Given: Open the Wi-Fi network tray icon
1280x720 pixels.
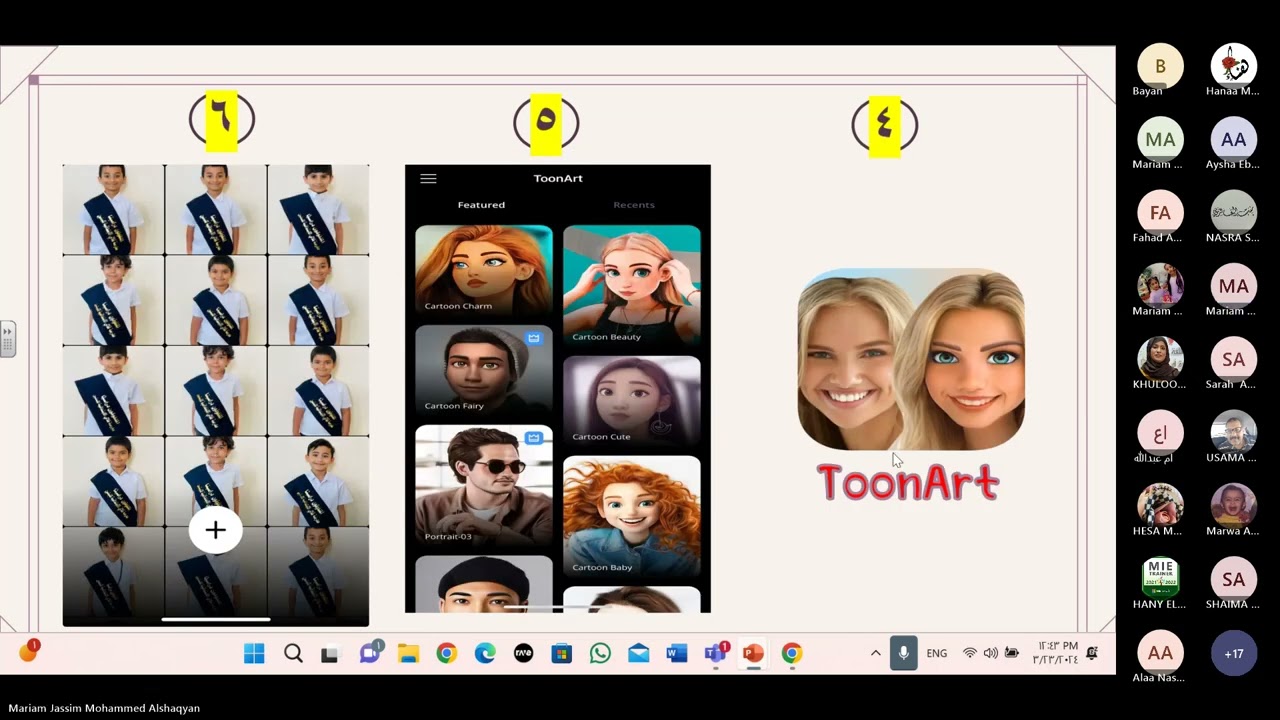Looking at the screenshot, I should point(969,653).
